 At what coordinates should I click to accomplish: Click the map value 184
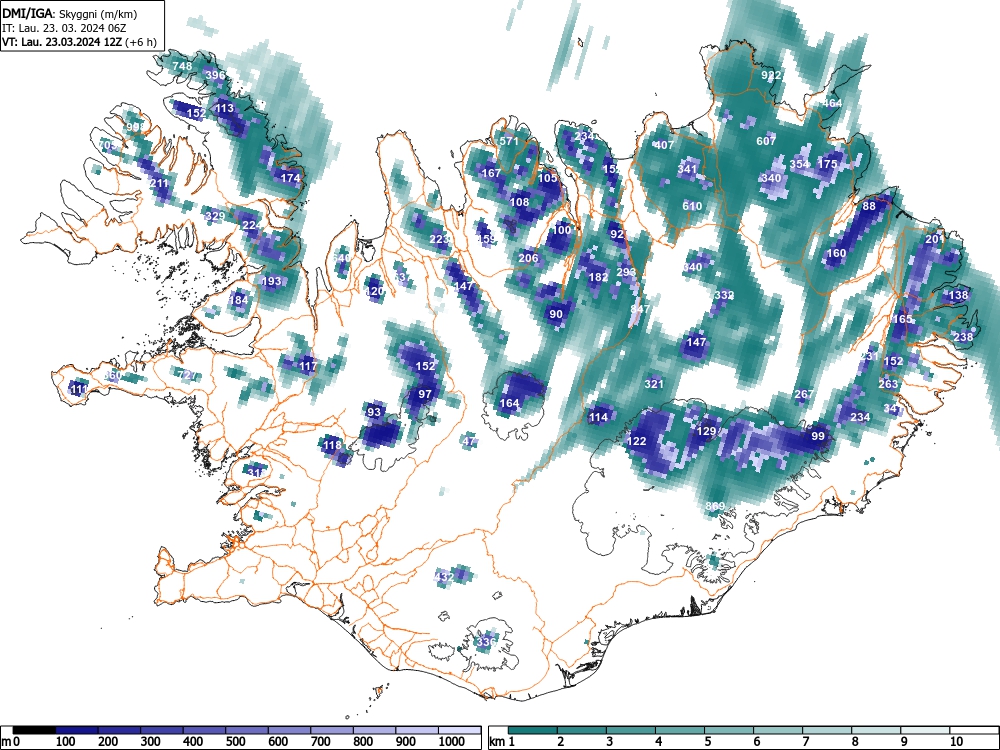[239, 300]
